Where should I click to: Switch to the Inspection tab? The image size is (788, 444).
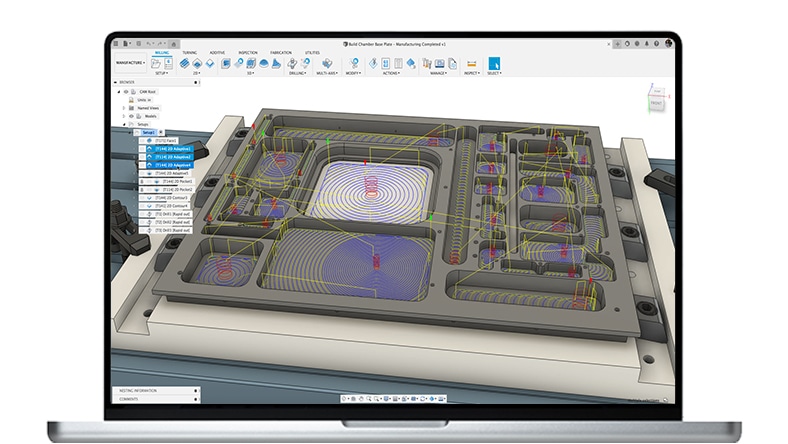point(247,52)
